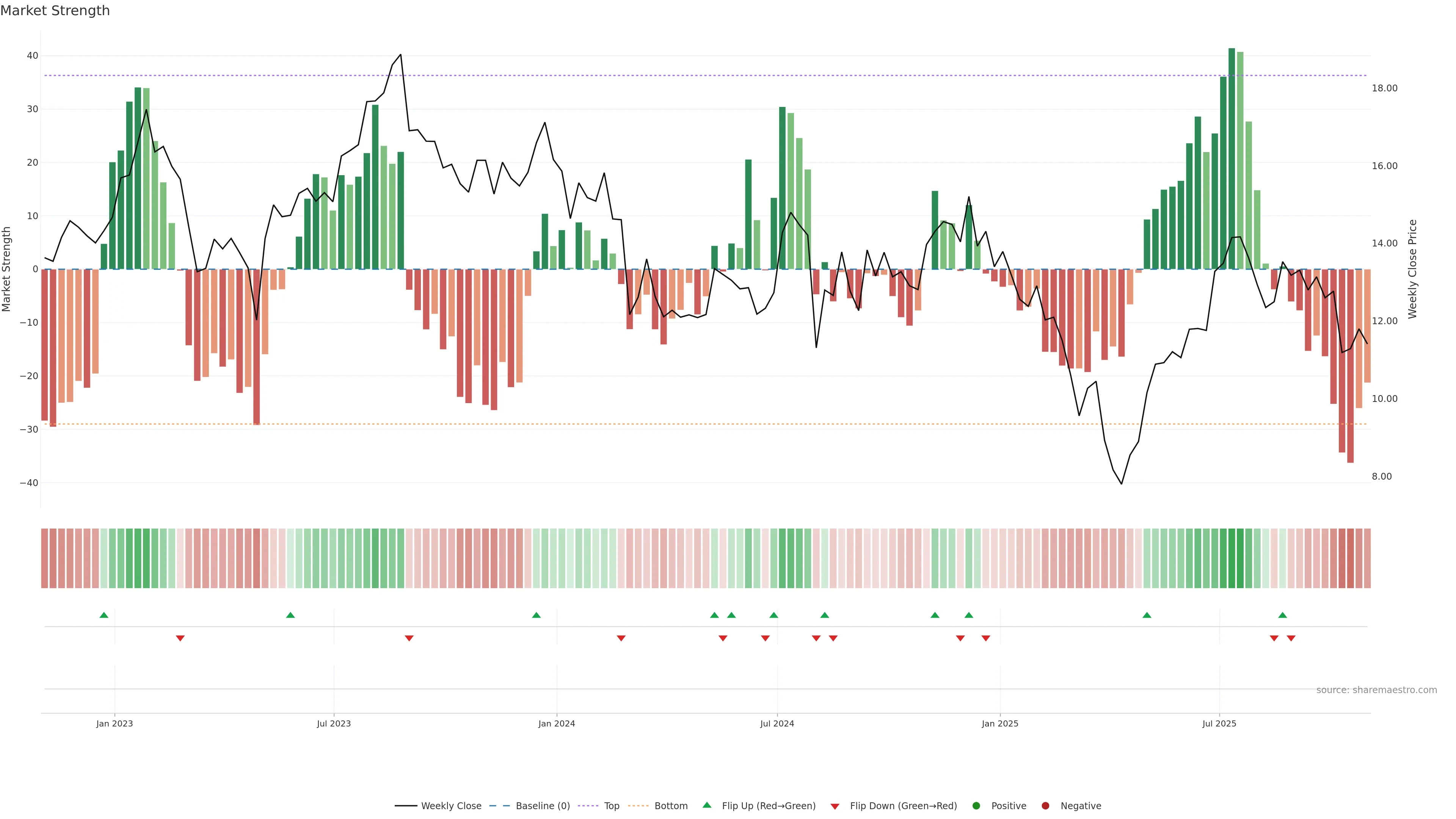Viewport: 1456px width, 819px height.
Task: Click the source: sharemaestro.com text
Action: coord(1376,690)
